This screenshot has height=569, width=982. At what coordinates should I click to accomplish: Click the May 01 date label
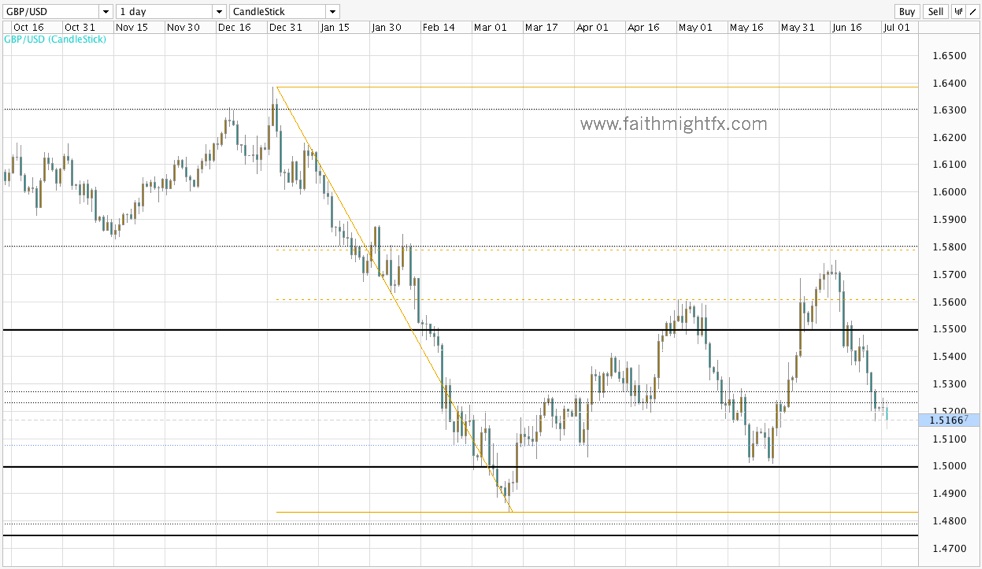pos(695,28)
